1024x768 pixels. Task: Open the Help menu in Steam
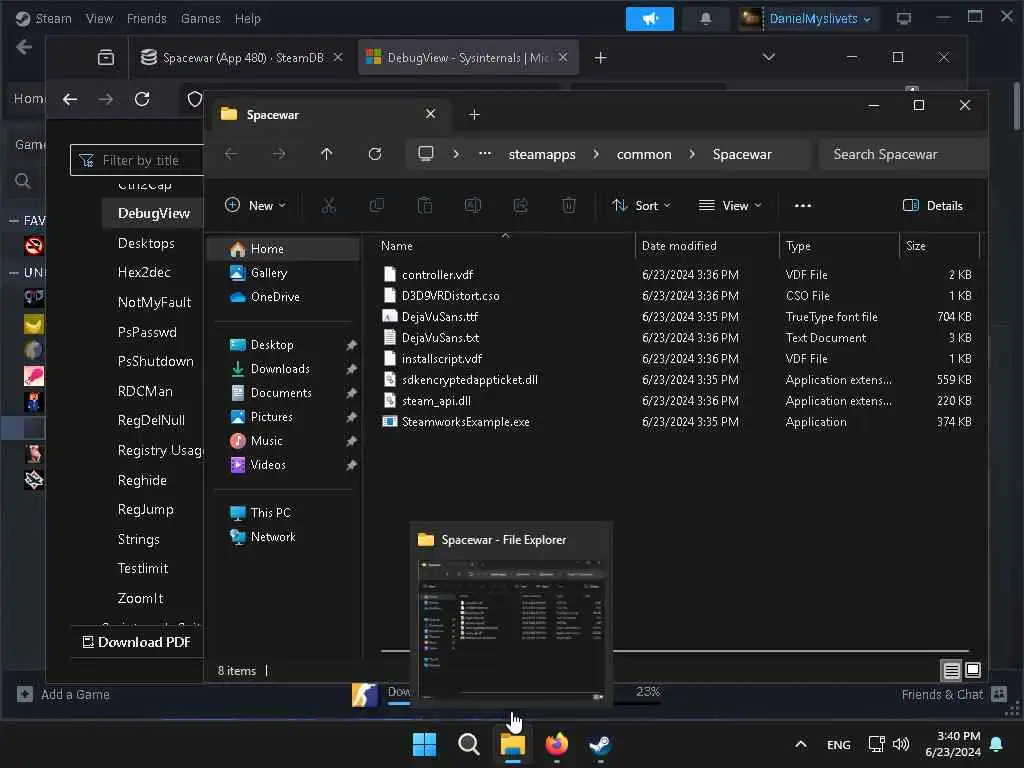(x=248, y=19)
